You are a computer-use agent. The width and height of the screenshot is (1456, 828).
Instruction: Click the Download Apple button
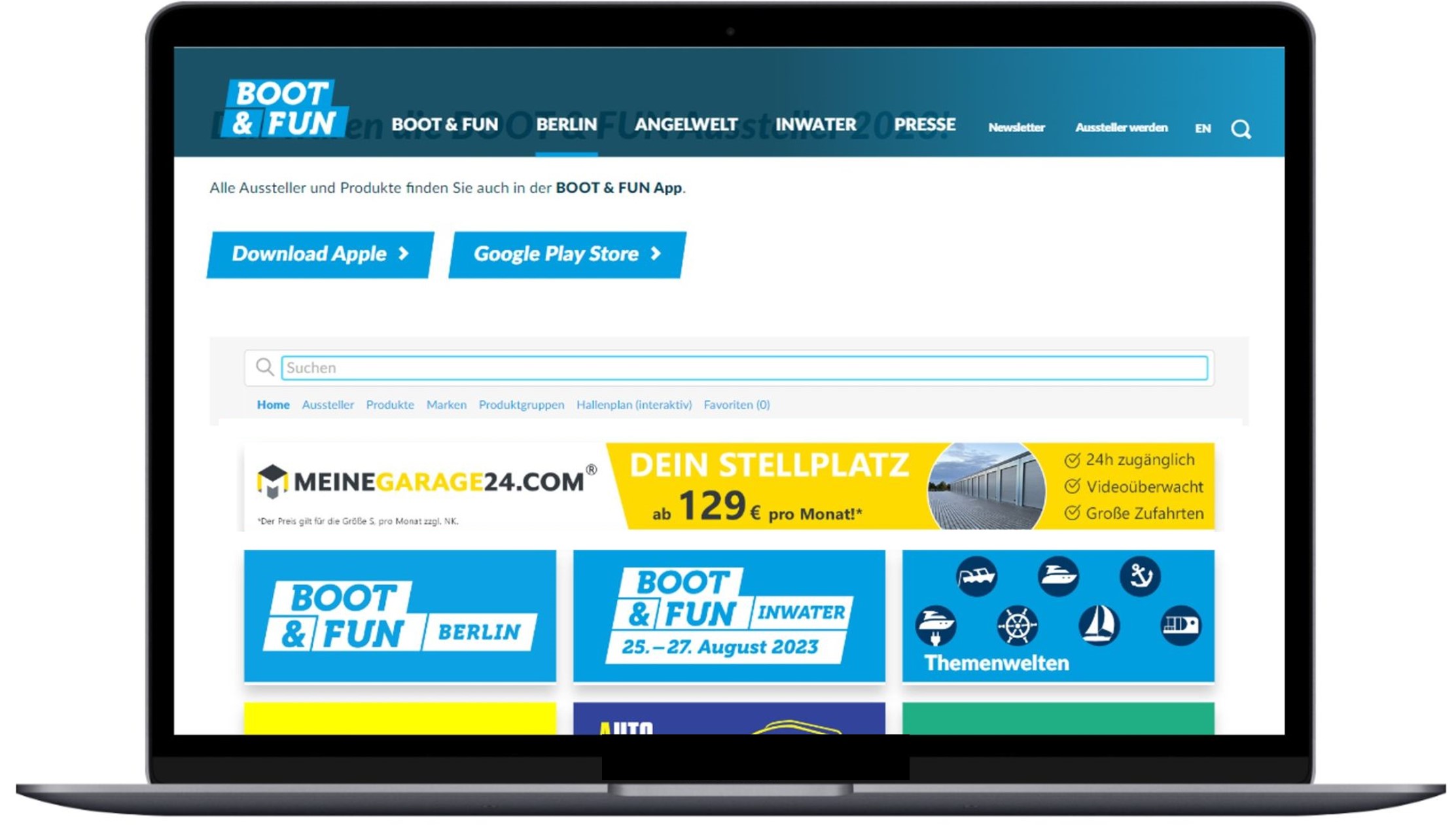(x=320, y=255)
